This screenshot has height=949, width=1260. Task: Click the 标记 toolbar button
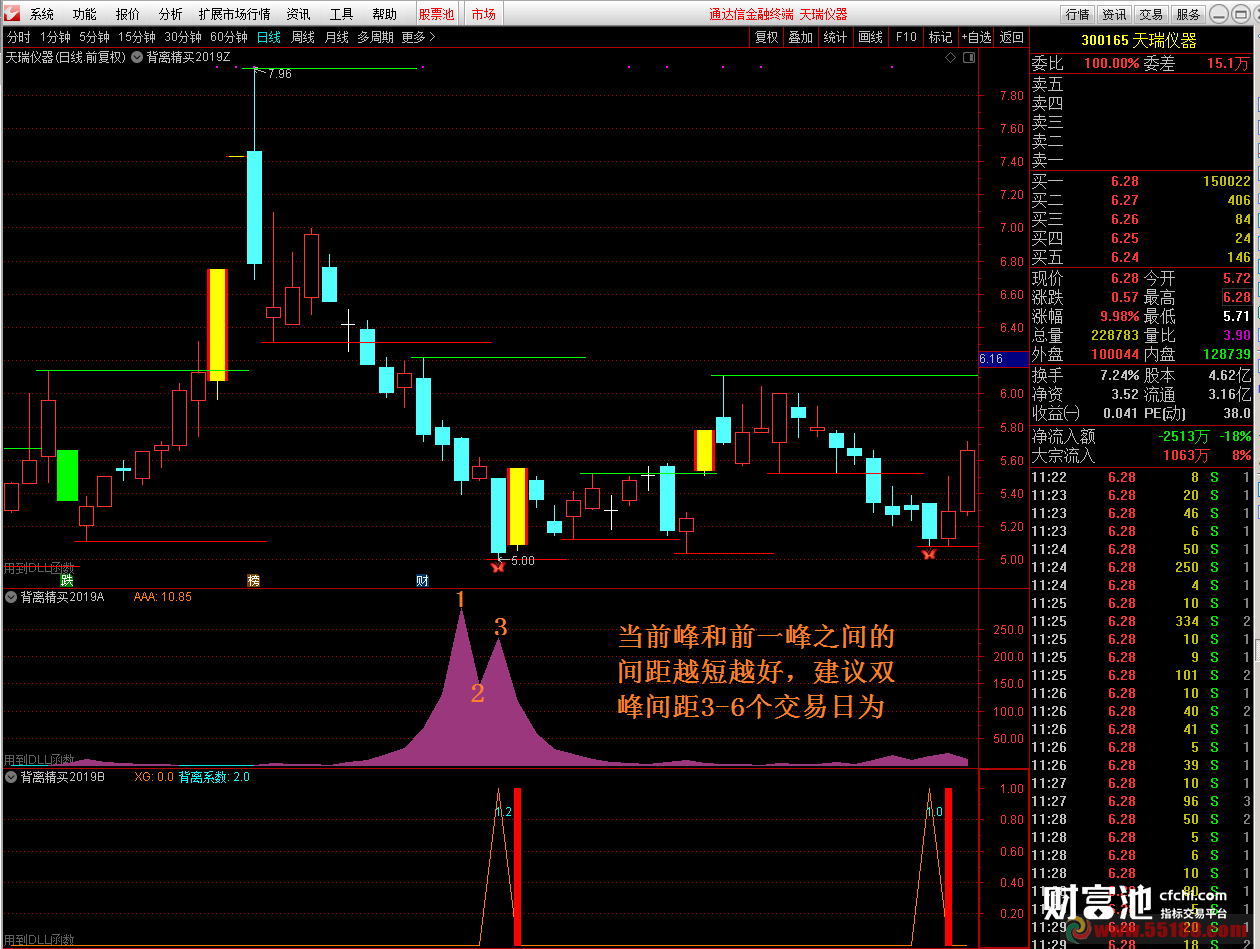coord(941,37)
